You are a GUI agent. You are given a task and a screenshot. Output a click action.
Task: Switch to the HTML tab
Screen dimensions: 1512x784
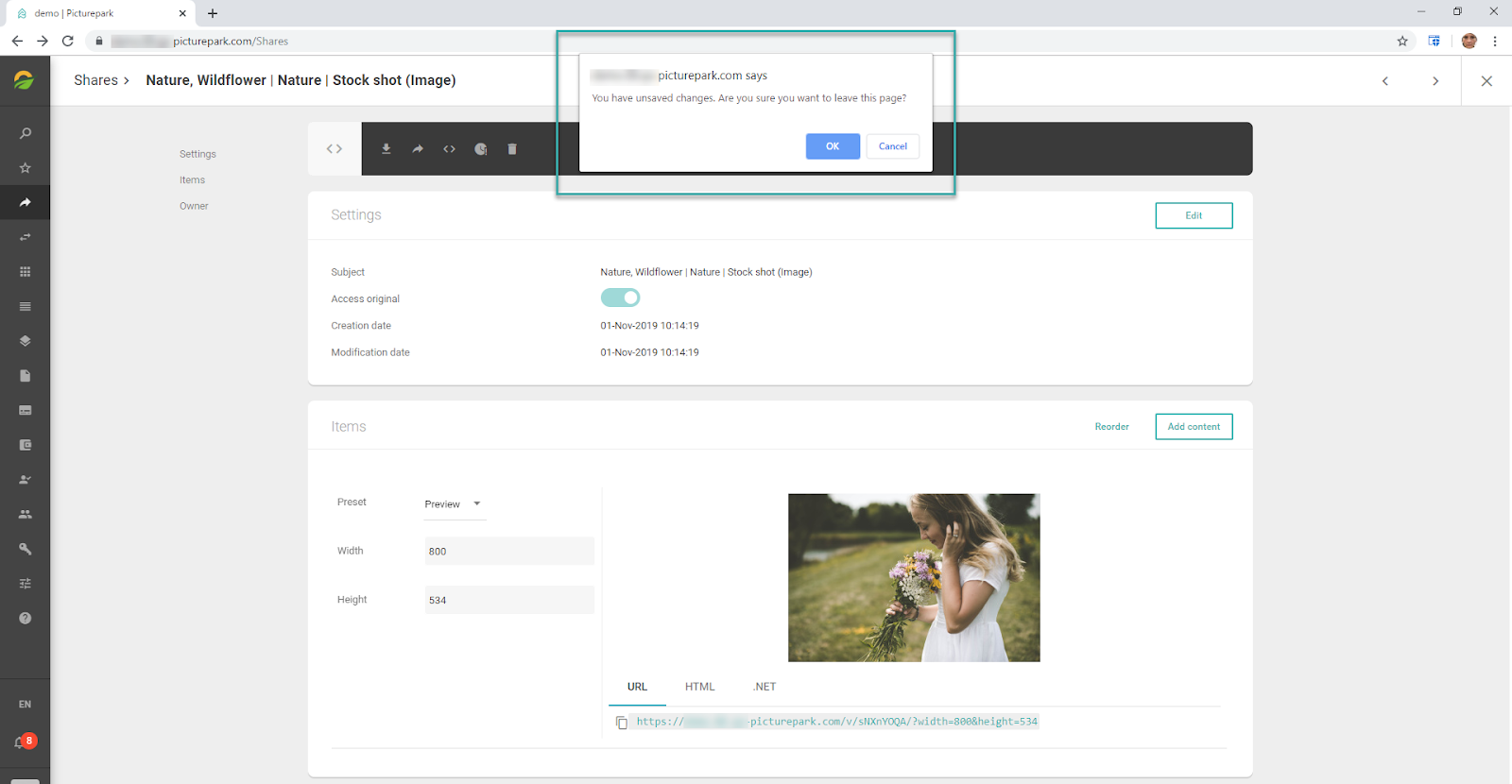[x=700, y=687]
